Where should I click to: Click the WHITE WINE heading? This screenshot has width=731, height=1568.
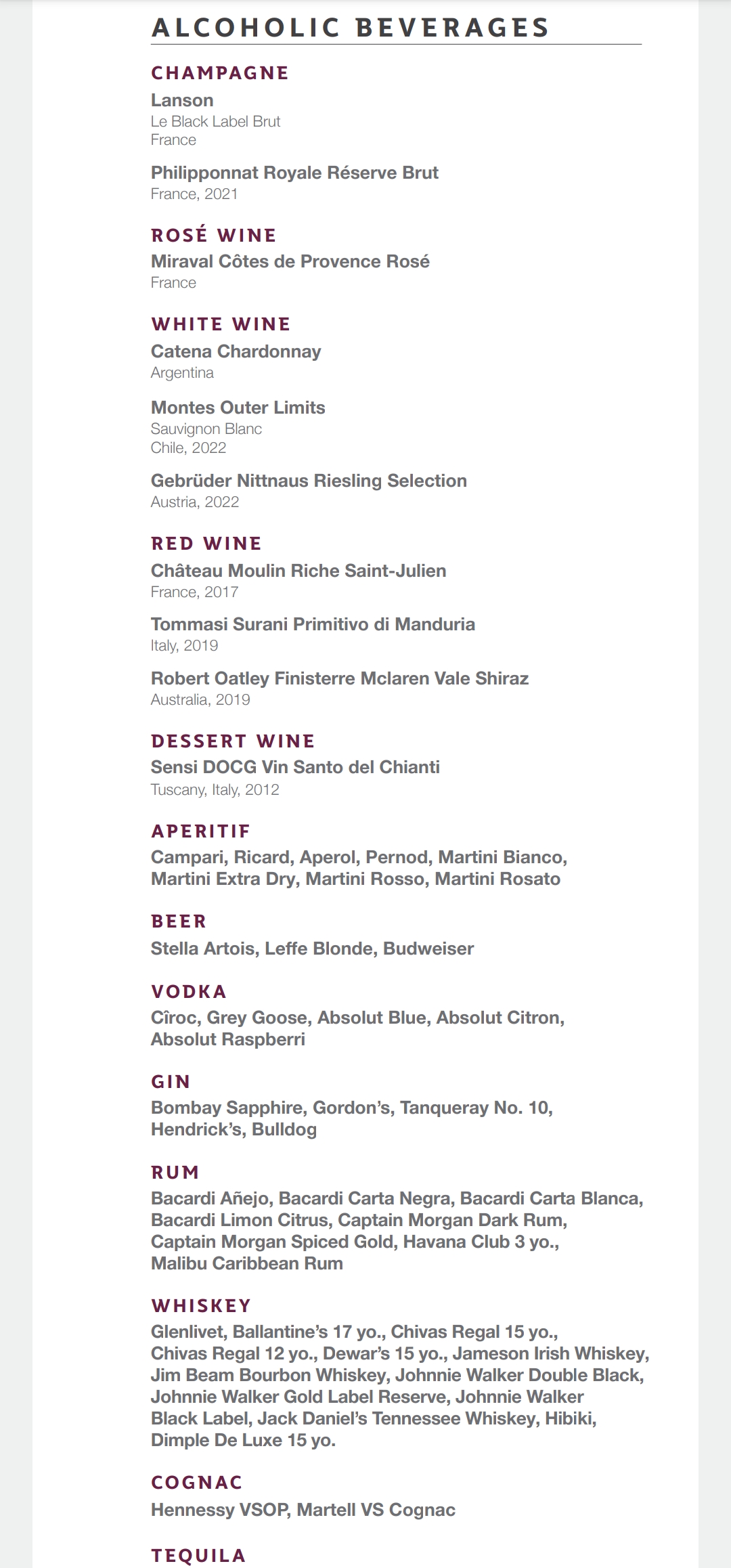pyautogui.click(x=221, y=324)
